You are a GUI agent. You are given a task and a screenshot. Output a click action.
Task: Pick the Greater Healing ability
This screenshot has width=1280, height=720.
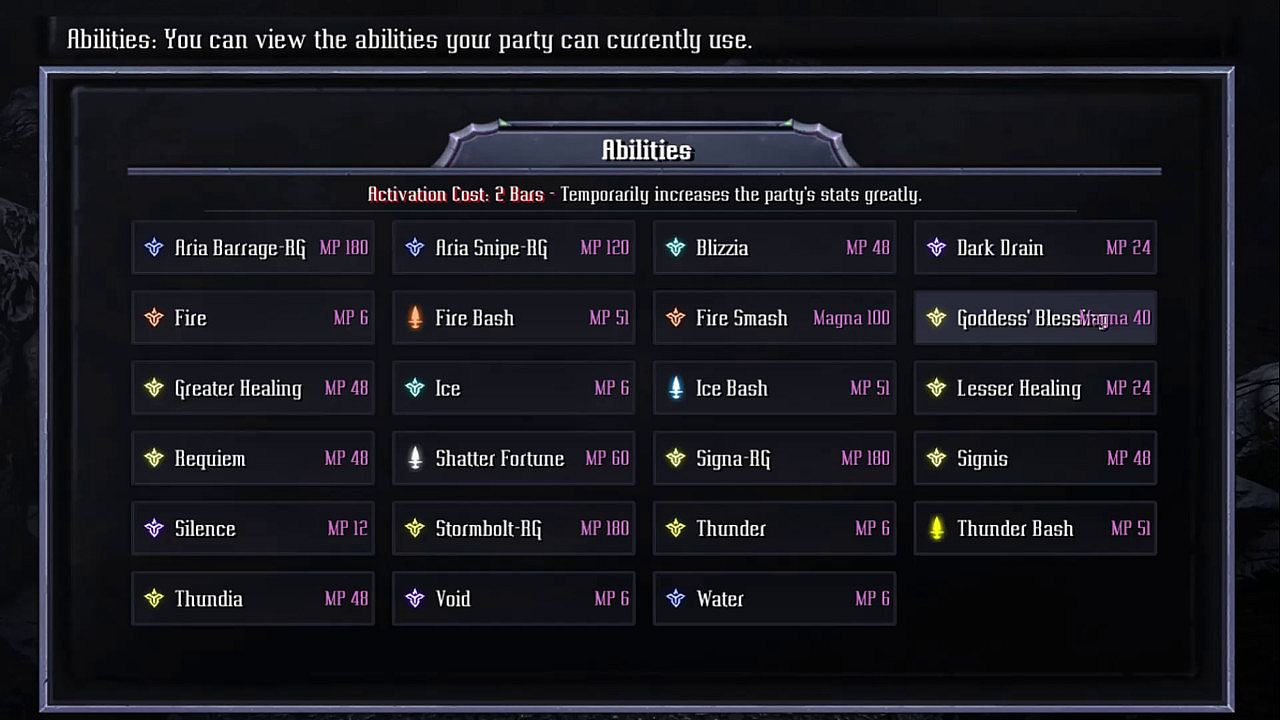pyautogui.click(x=253, y=388)
